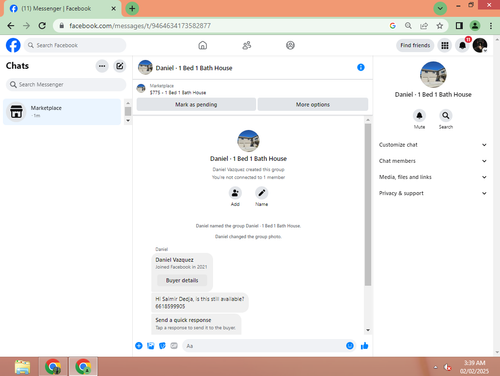The height and width of the screenshot is (376, 500).
Task: Click the Google icon in address bar
Action: 393,26
